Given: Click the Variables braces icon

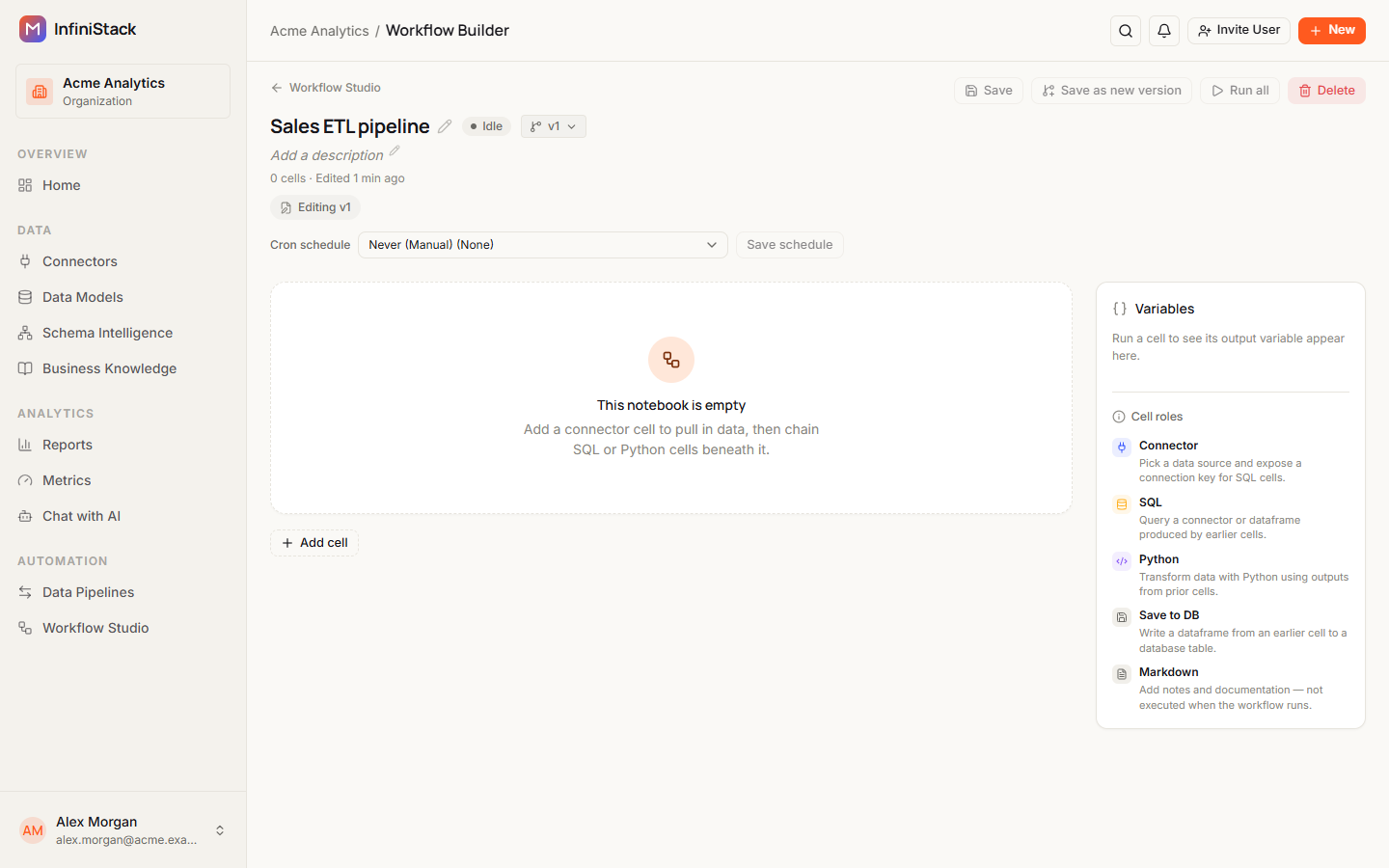Looking at the screenshot, I should pyautogui.click(x=1120, y=309).
